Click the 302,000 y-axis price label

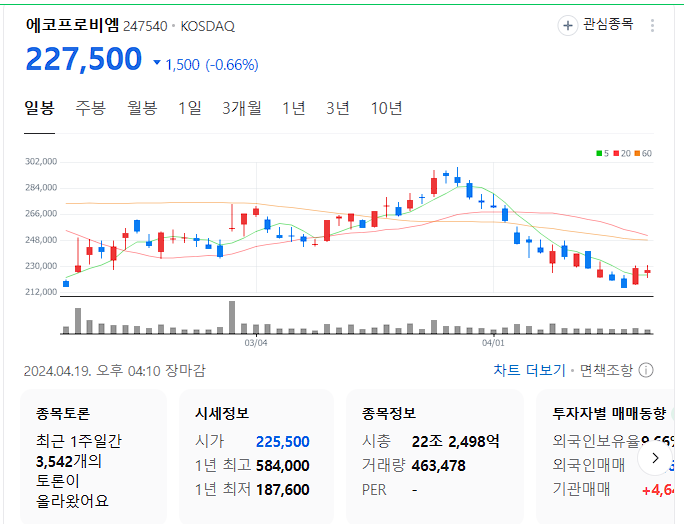pos(41,161)
